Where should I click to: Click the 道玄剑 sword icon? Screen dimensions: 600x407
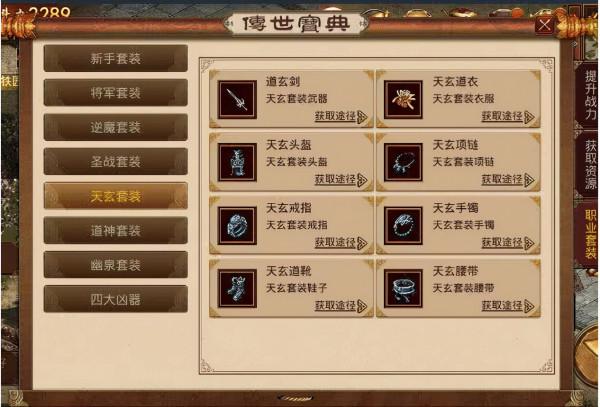(x=237, y=99)
